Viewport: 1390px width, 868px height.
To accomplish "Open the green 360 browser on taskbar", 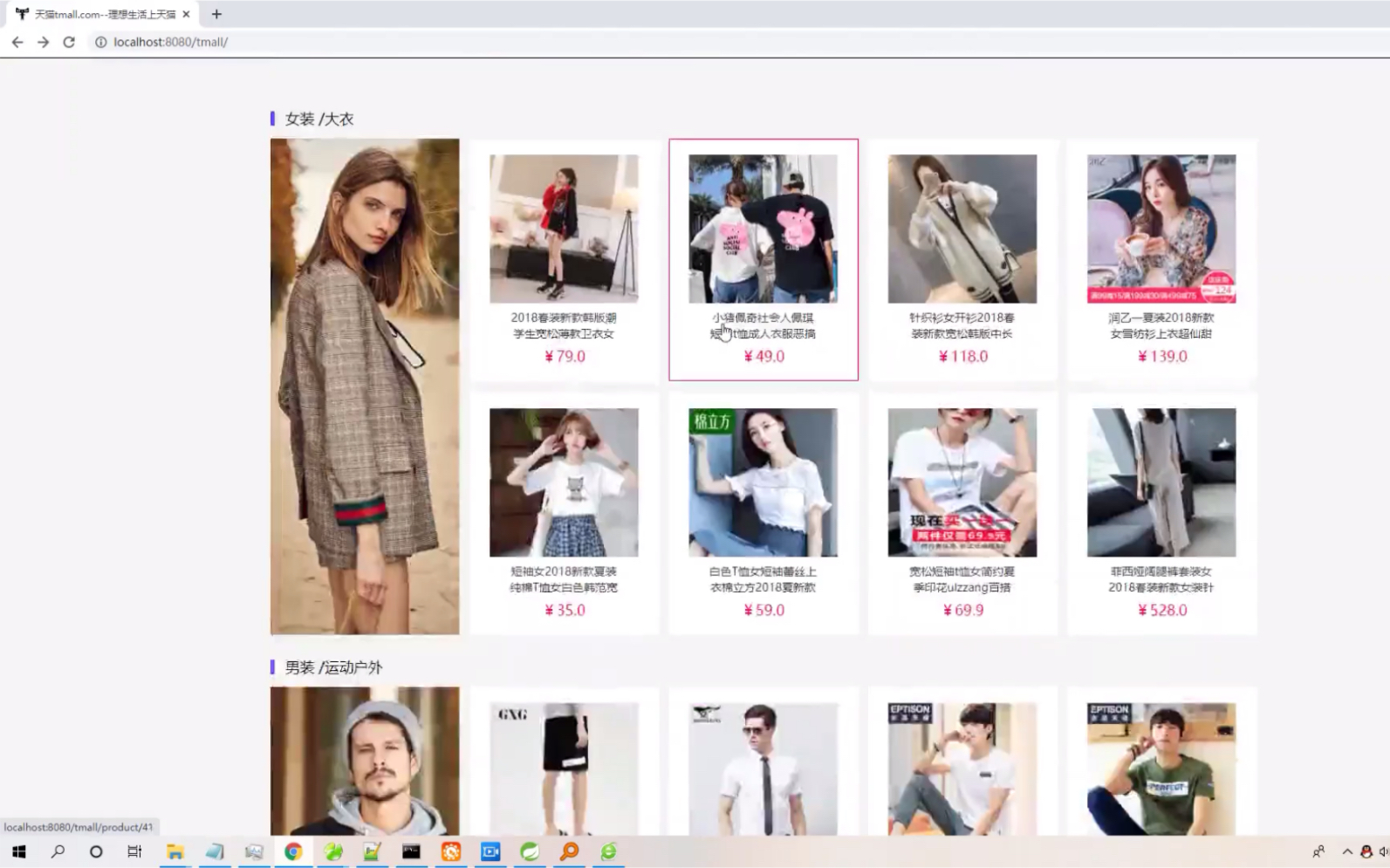I will (608, 851).
